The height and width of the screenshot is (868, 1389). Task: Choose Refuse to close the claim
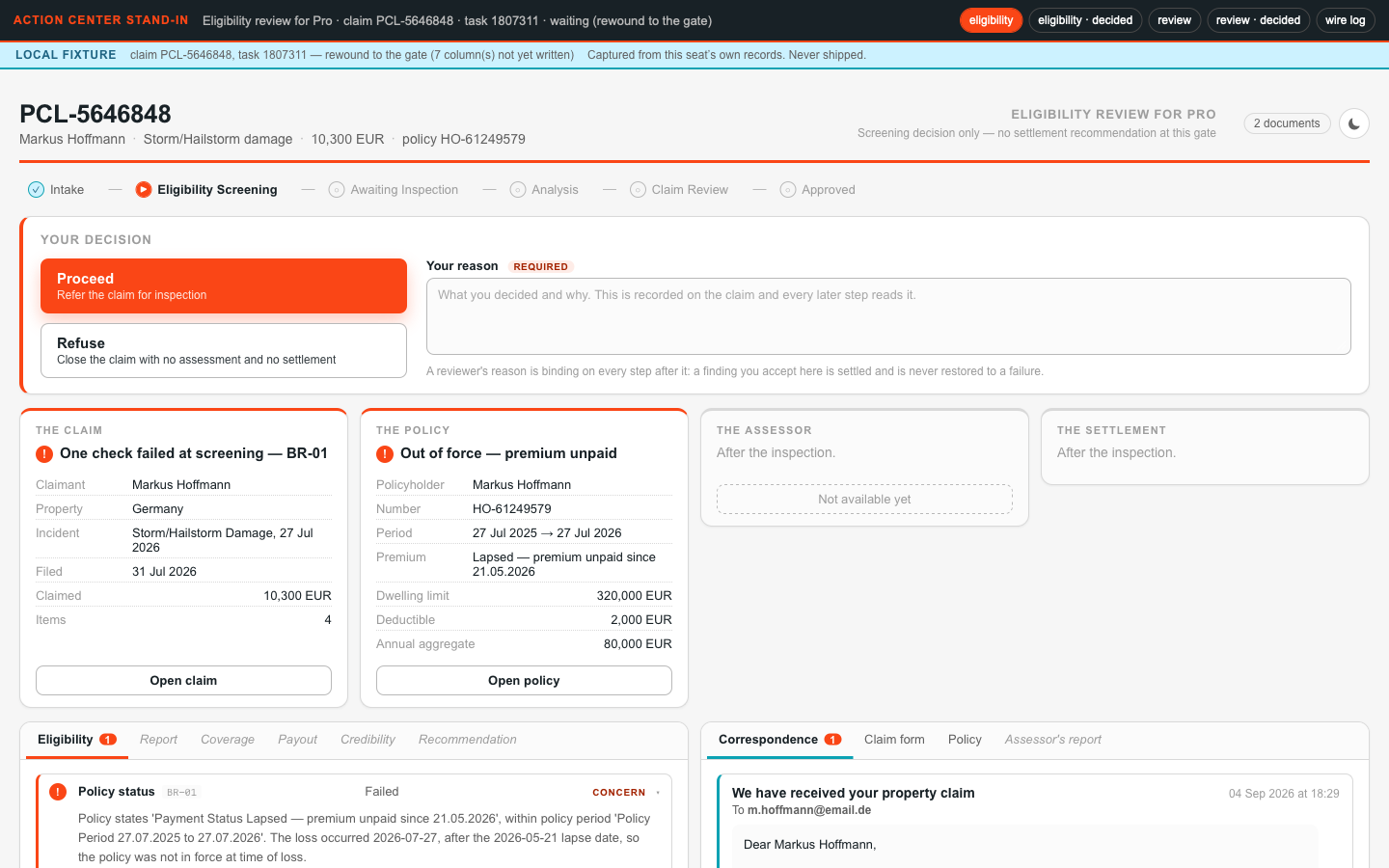tap(224, 351)
